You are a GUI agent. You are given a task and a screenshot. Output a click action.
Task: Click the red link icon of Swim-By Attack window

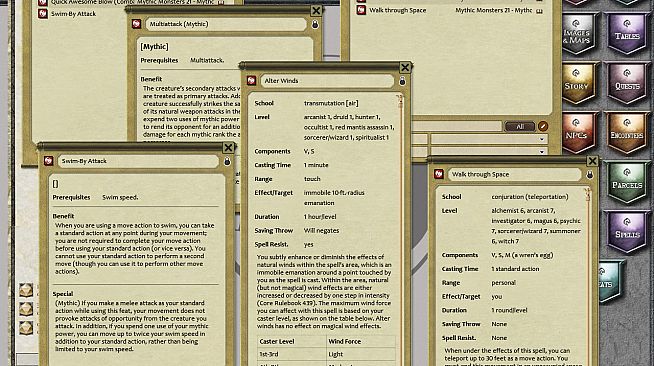tap(48, 161)
